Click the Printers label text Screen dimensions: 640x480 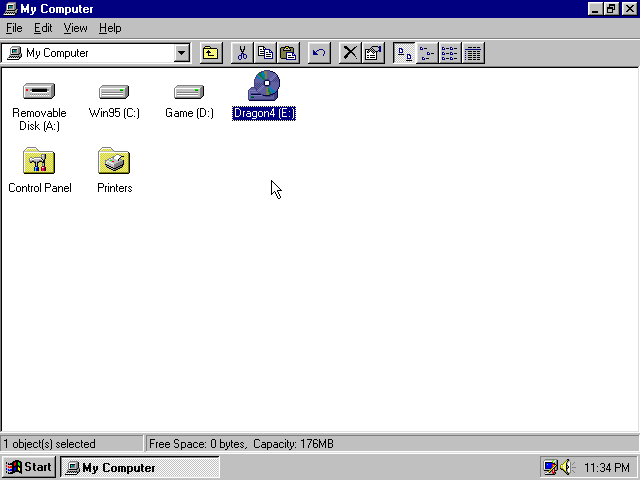click(115, 188)
